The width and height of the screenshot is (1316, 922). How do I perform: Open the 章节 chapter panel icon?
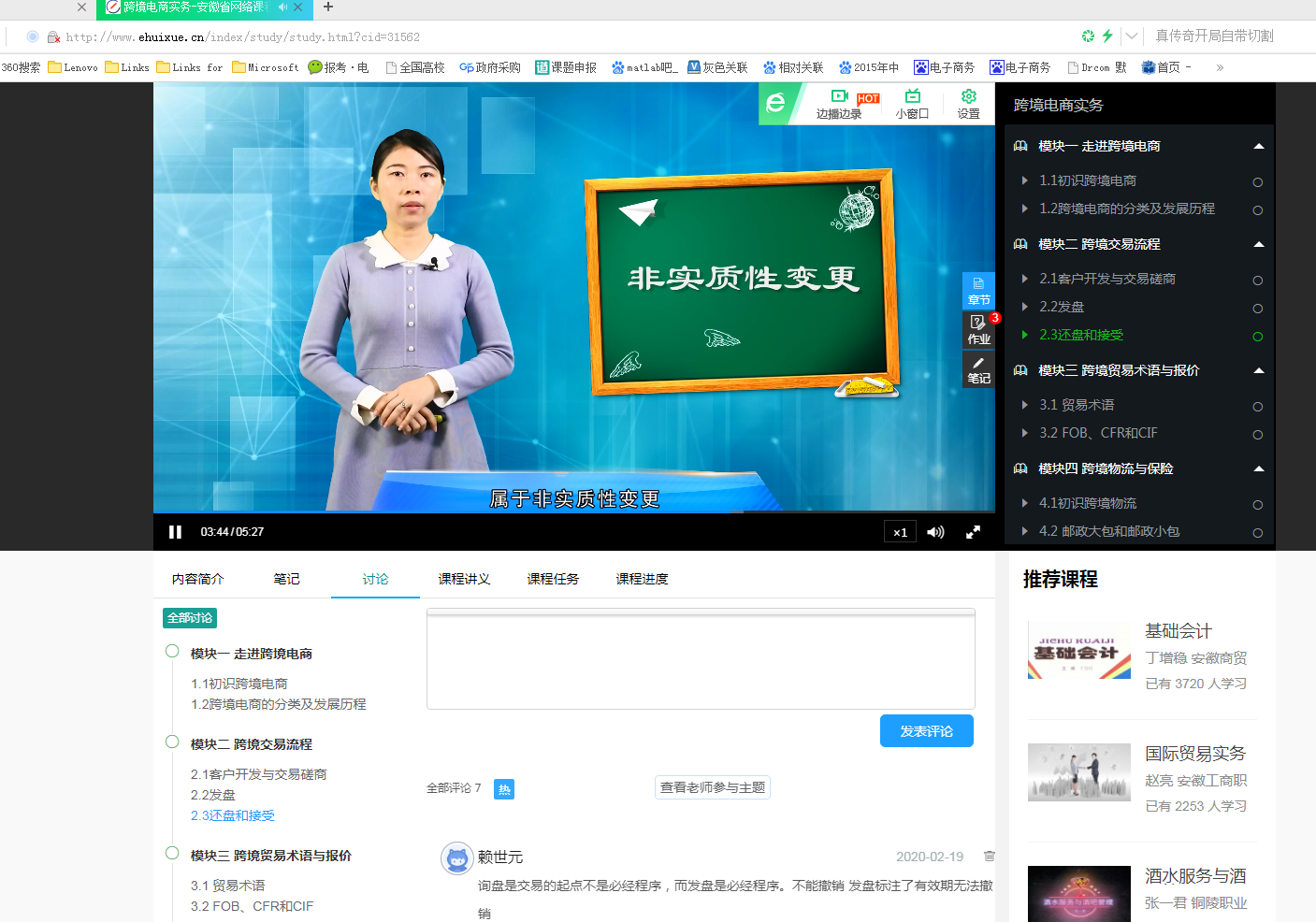978,291
